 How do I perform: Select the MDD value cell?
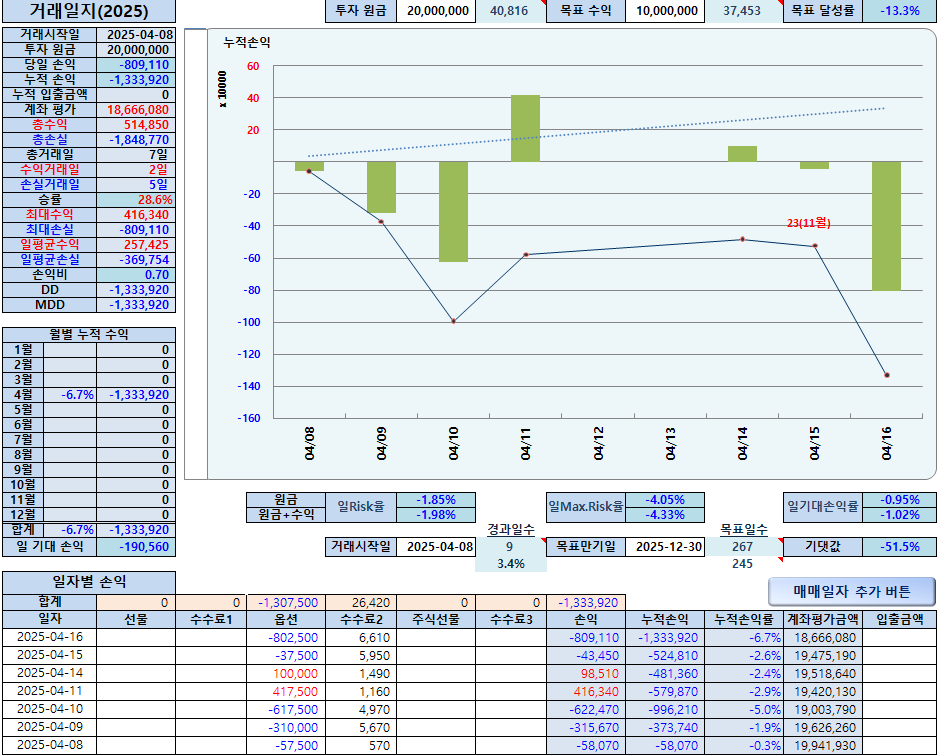tap(136, 305)
